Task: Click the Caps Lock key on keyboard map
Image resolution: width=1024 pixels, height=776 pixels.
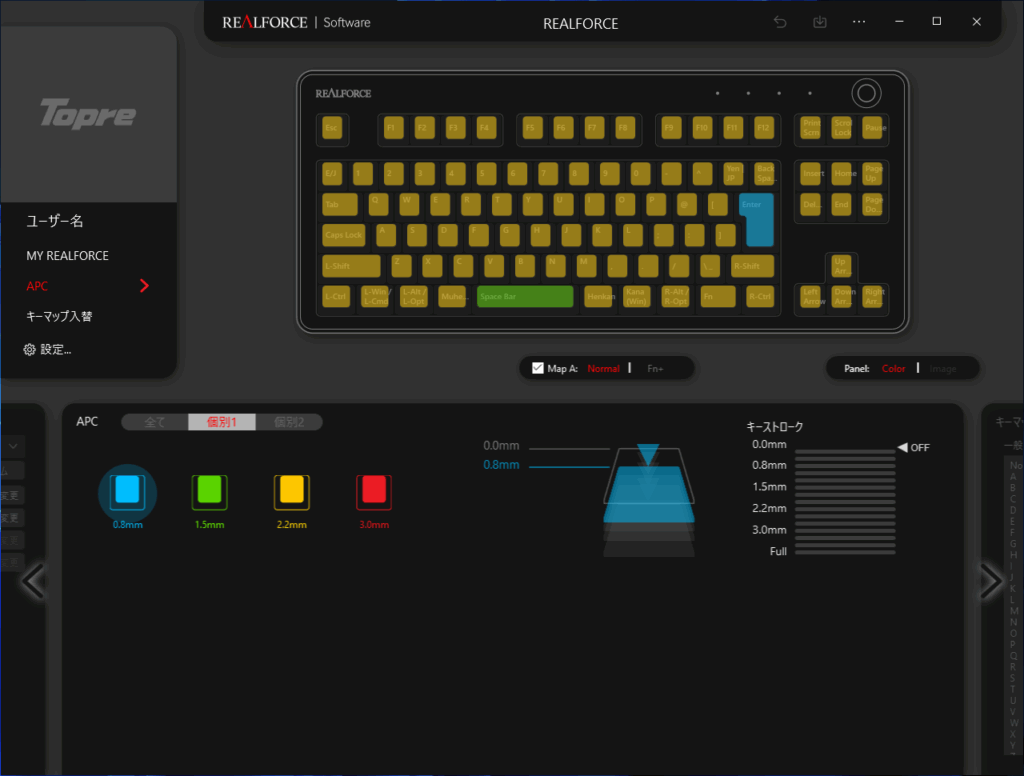Action: 344,235
